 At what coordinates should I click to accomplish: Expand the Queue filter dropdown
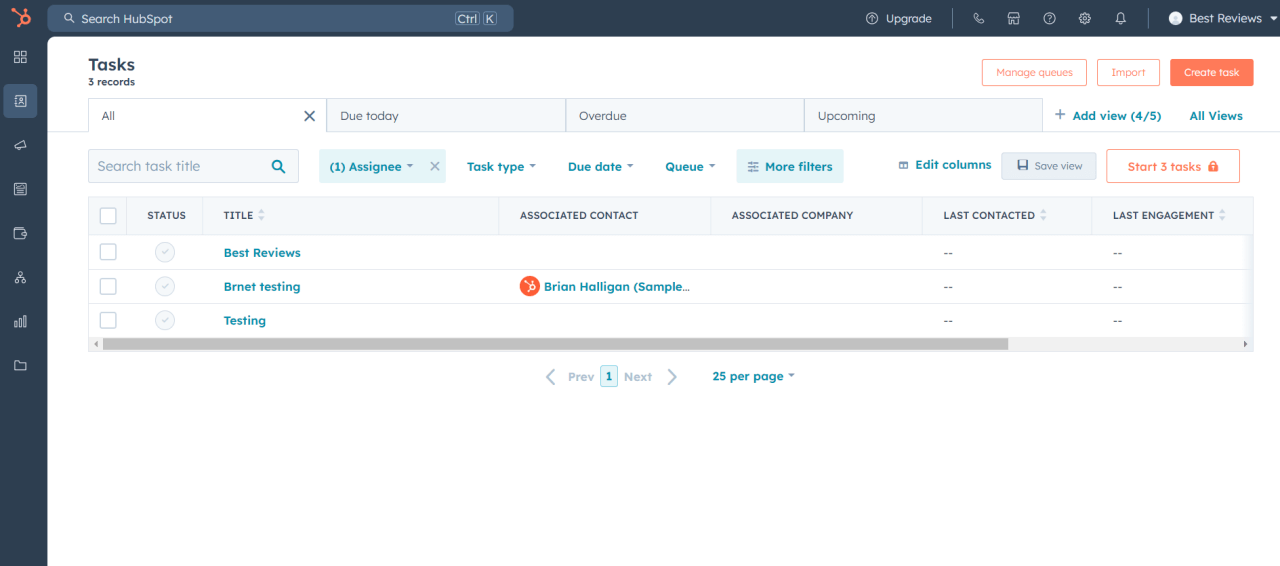pos(690,167)
